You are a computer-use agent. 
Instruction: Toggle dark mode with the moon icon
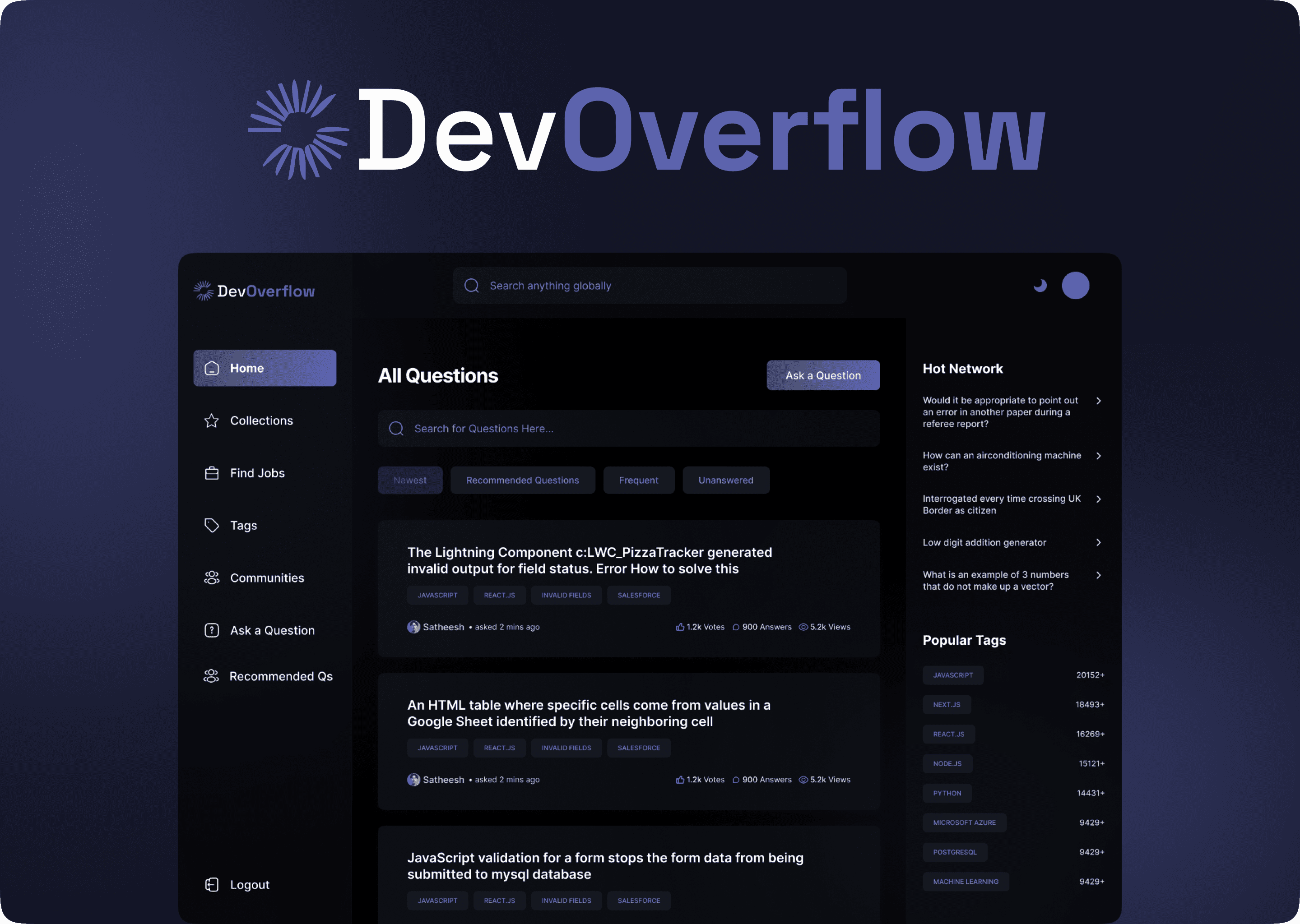click(1040, 286)
